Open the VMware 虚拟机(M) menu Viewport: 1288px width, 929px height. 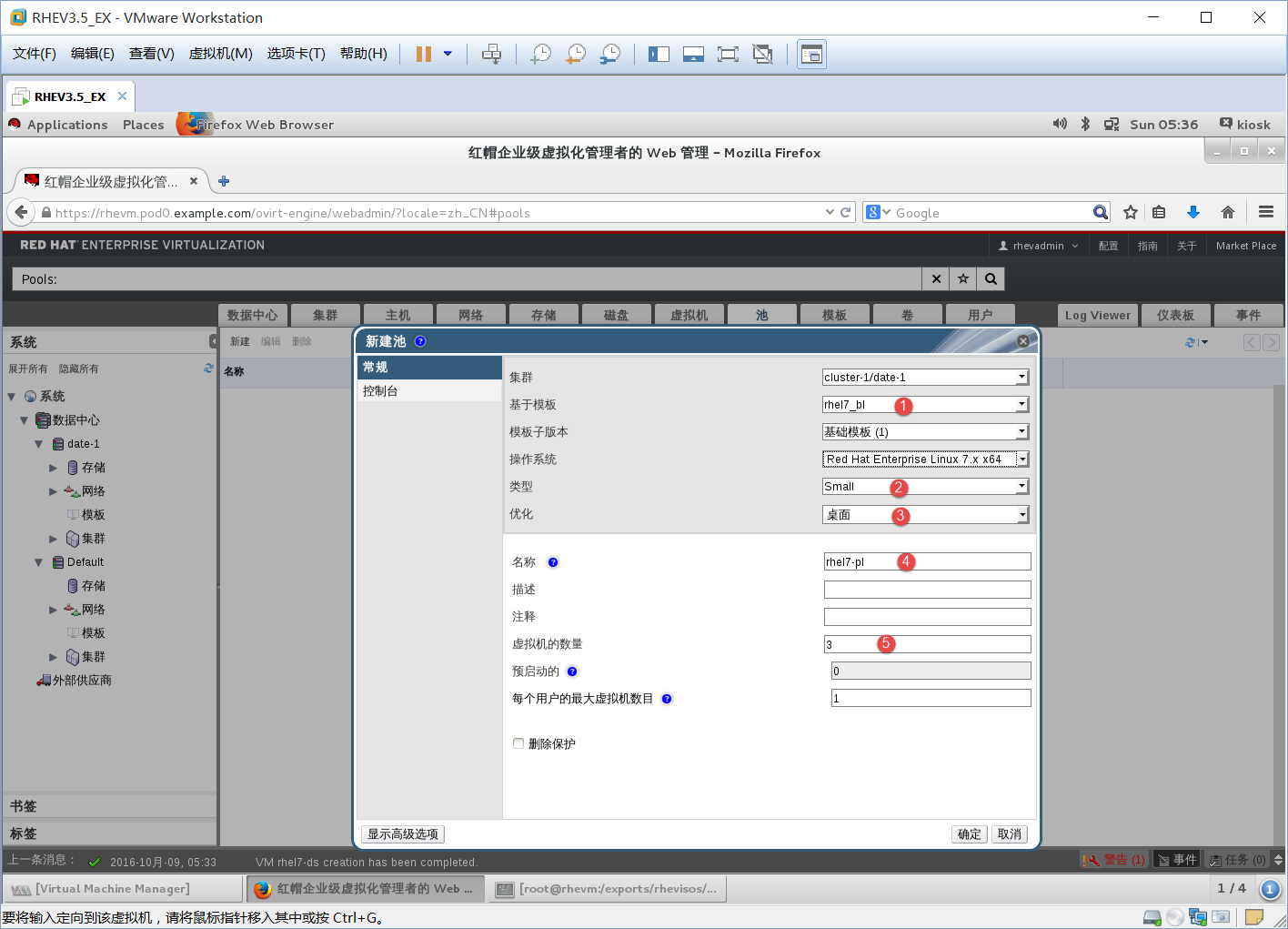(x=220, y=54)
